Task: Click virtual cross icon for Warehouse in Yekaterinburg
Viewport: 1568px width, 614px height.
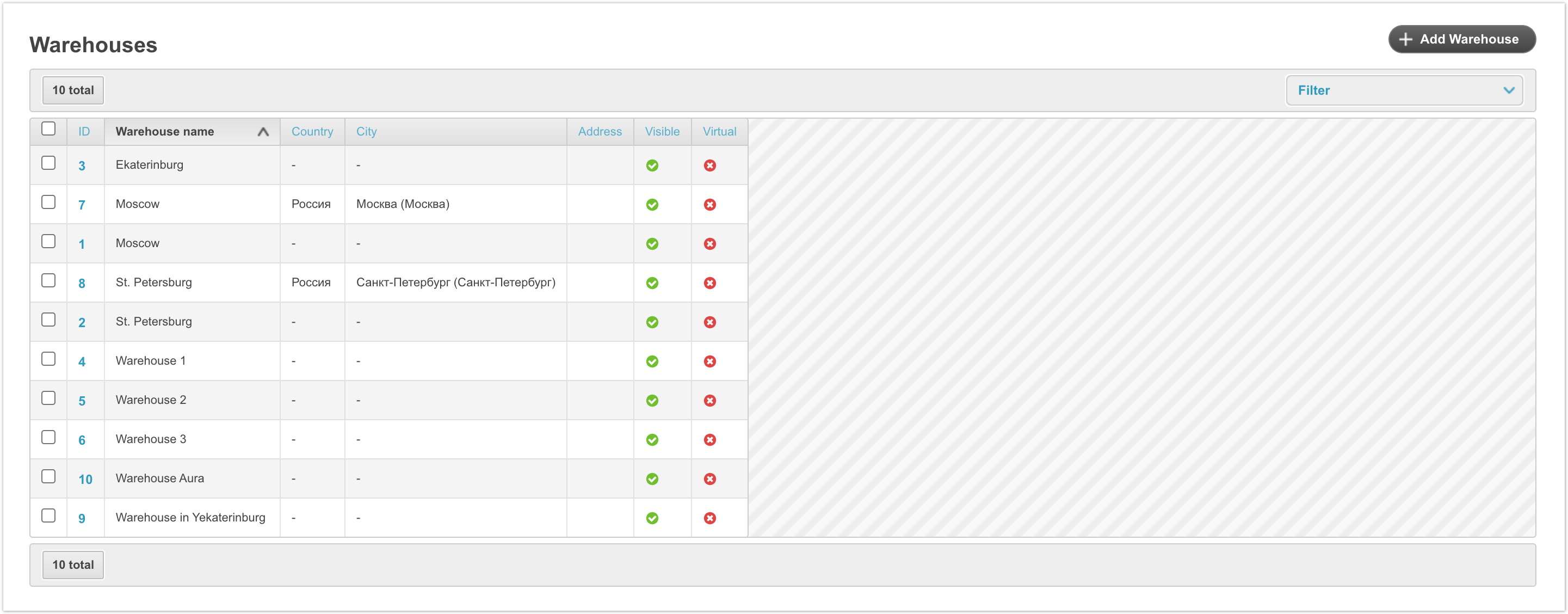Action: pyautogui.click(x=710, y=518)
